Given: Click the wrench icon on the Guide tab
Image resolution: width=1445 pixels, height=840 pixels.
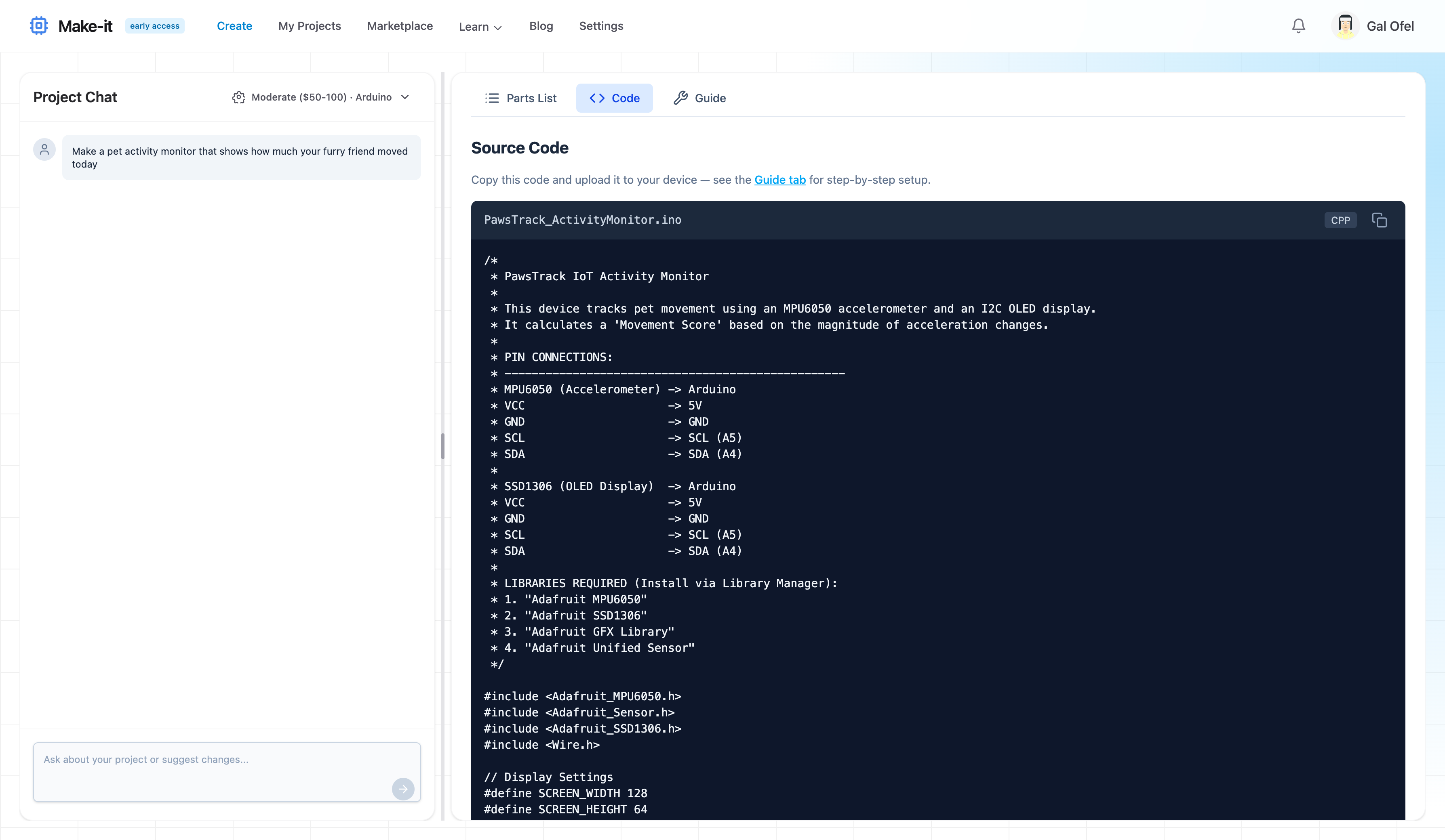Looking at the screenshot, I should pos(680,97).
